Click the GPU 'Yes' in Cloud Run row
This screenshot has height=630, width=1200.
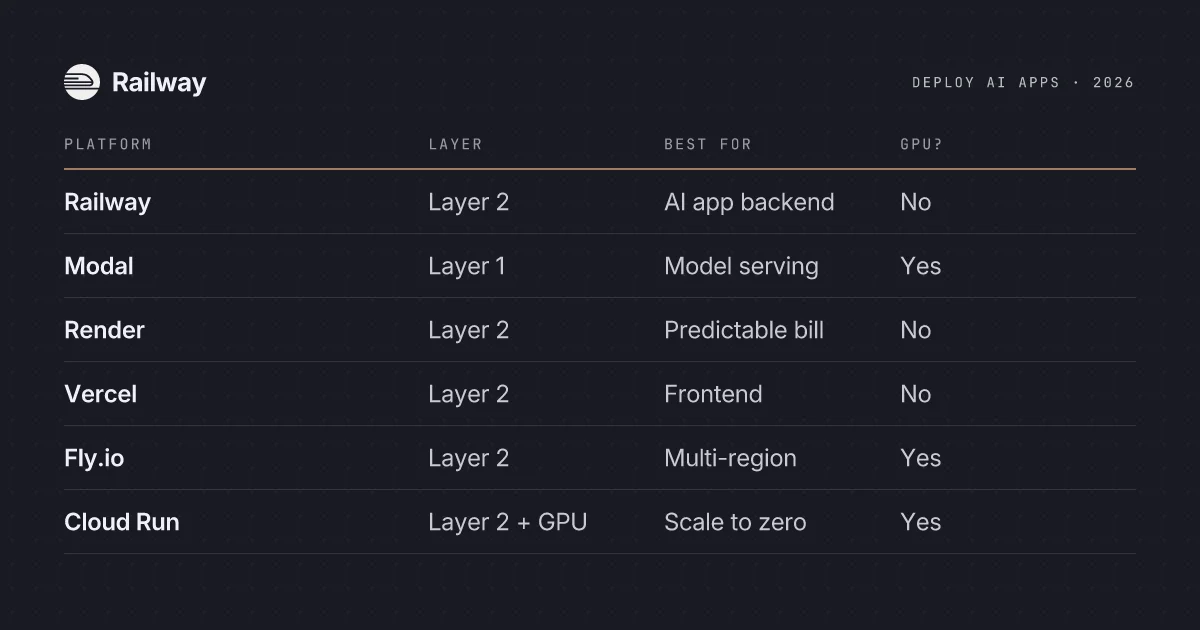(921, 522)
